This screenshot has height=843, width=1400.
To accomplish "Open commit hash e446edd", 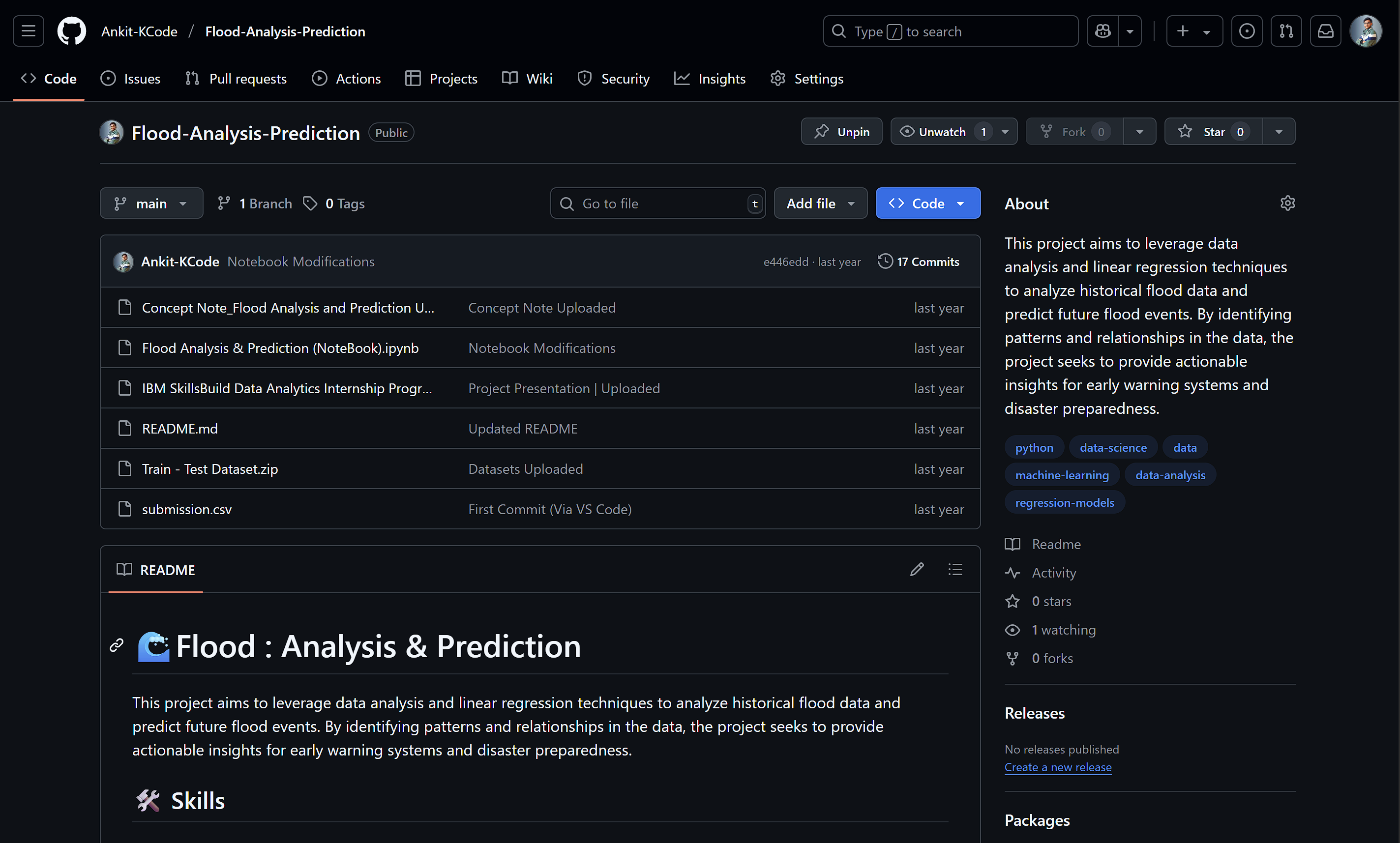I will (x=786, y=262).
